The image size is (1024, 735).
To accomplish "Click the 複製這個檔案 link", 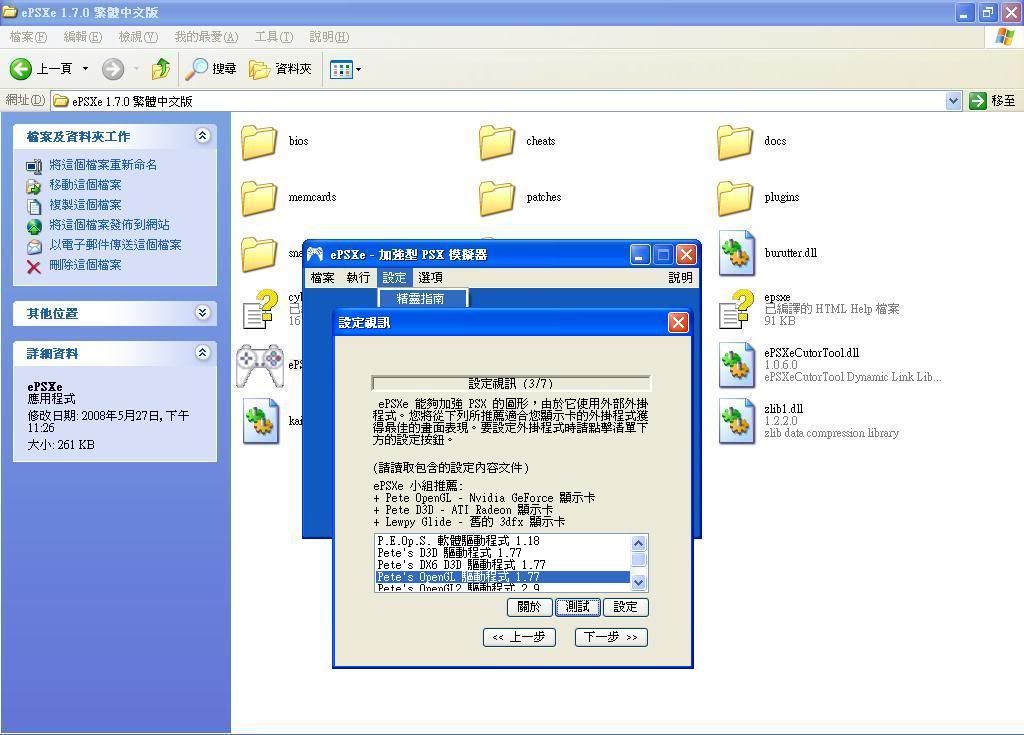I will 86,205.
